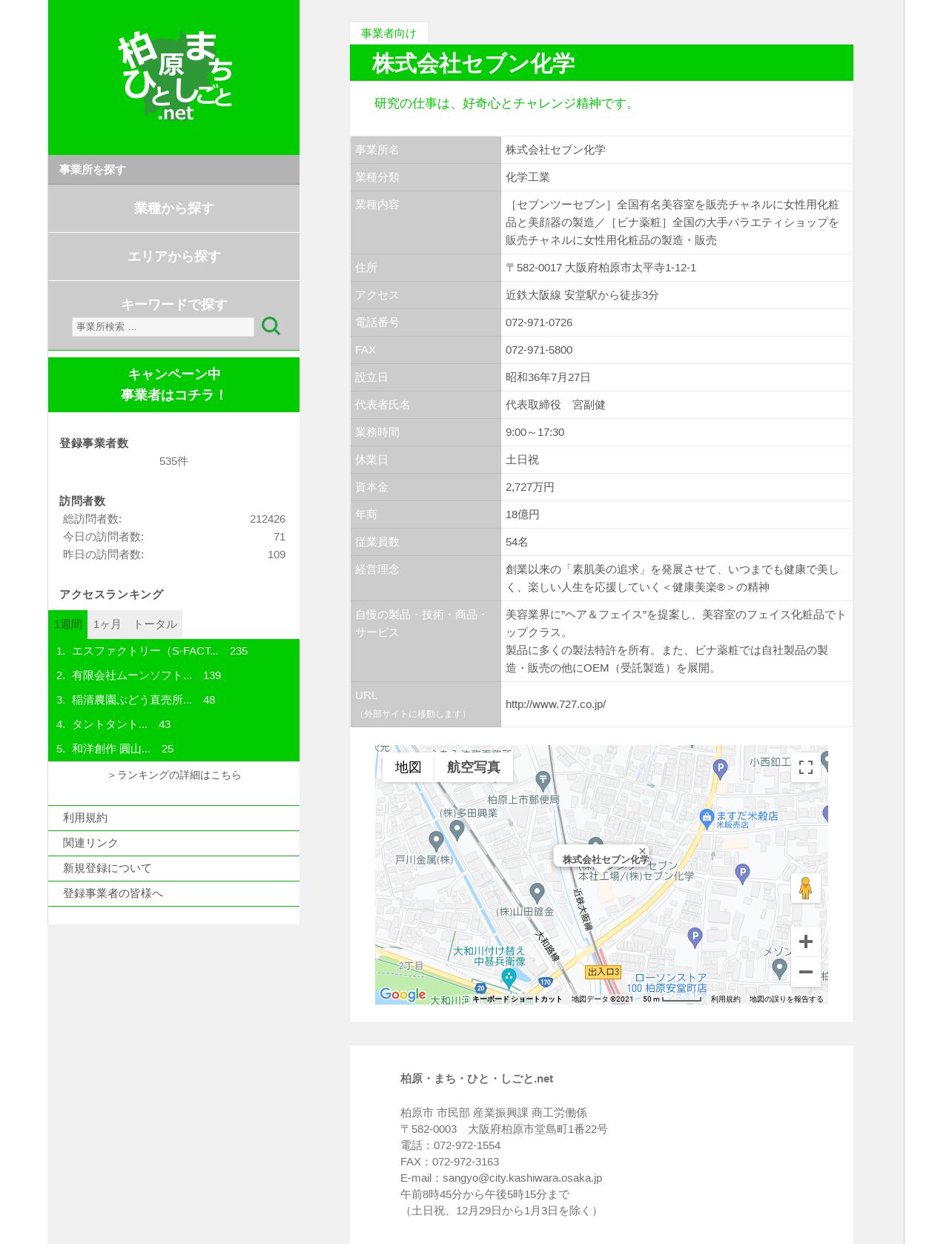Image resolution: width=952 pixels, height=1244 pixels.
Task: Click the 柏原上市郵便局 post office marker
Action: pyautogui.click(x=543, y=780)
